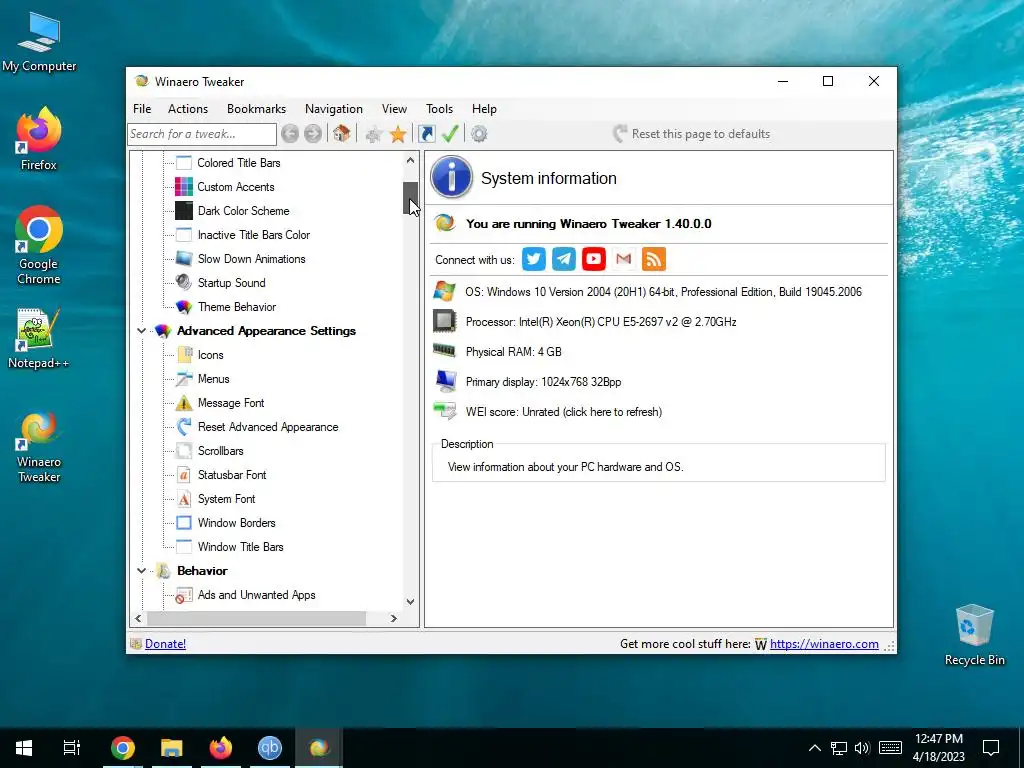The height and width of the screenshot is (768, 1024).
Task: Select the Statusbar Font tweak
Action: coord(232,475)
